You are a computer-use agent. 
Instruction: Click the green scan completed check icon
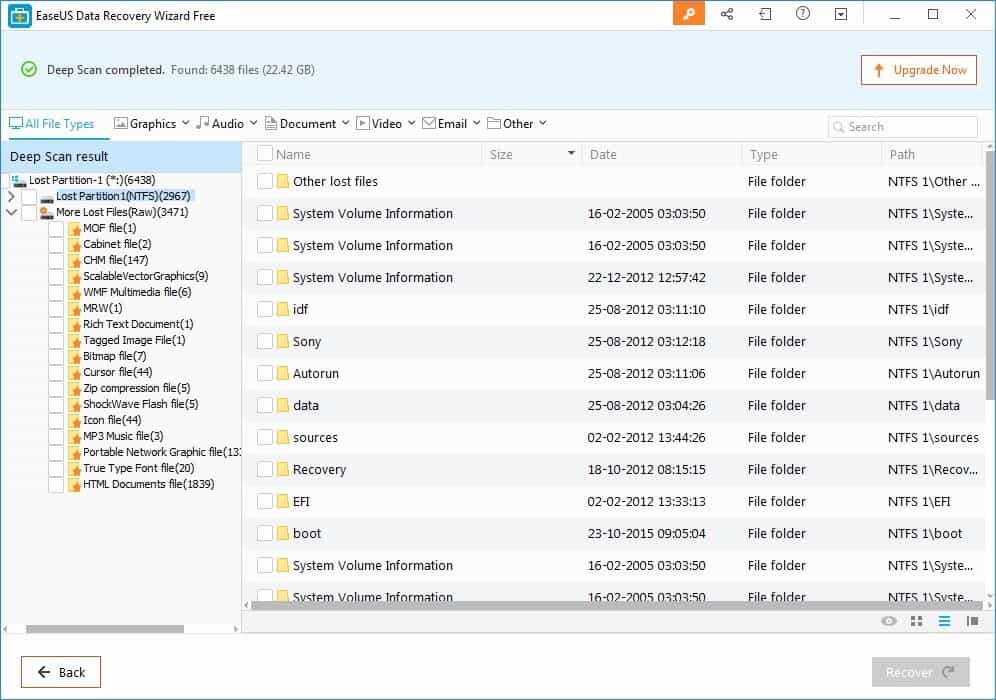(x=29, y=69)
